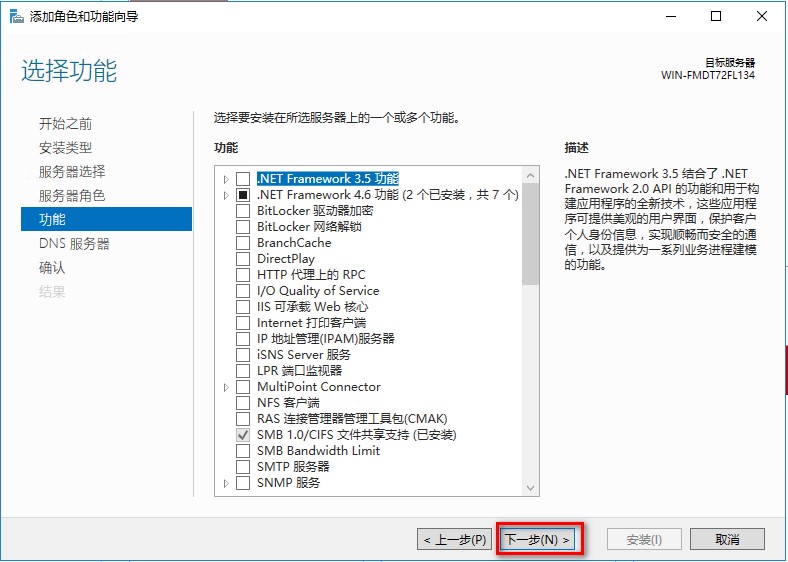The height and width of the screenshot is (562, 788).
Task: Expand .NET Framework 3.5 功能 tree node
Action: coord(226,179)
